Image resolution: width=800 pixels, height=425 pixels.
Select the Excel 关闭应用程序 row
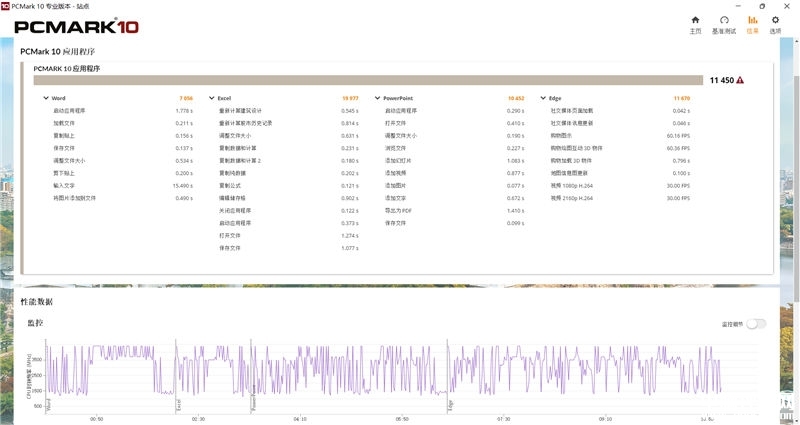pos(289,211)
